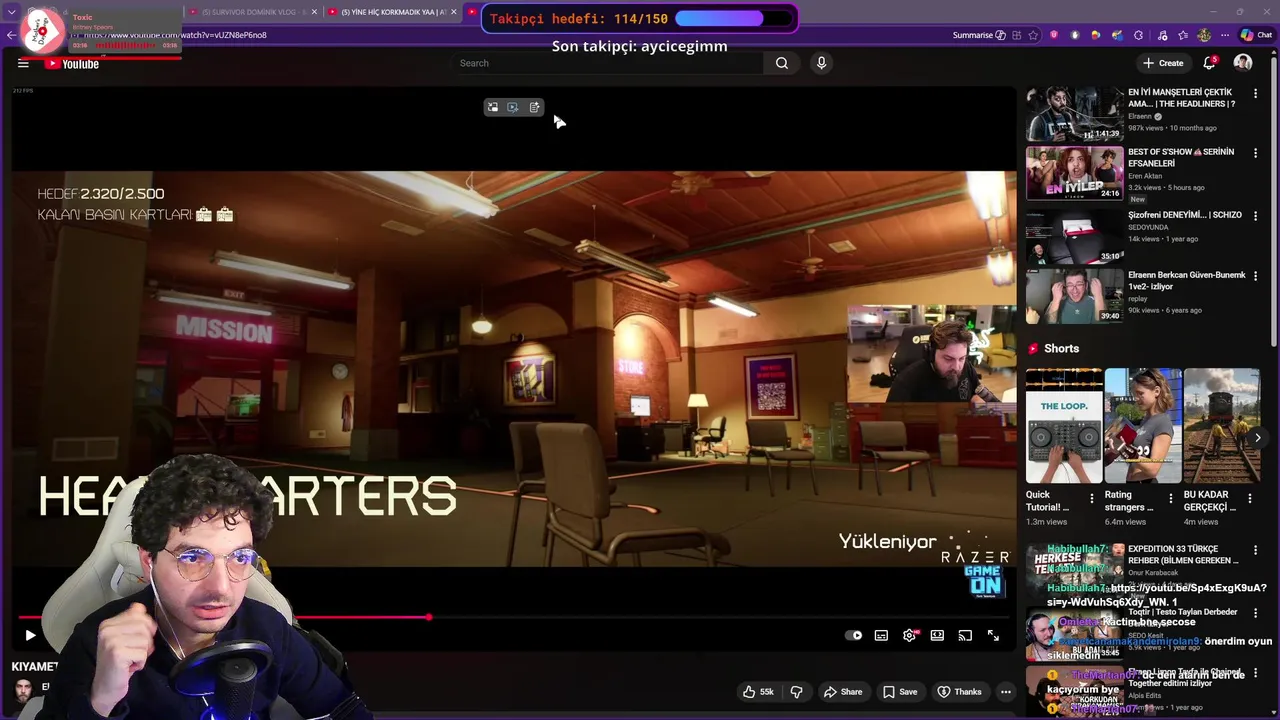Open EN İYİ MANŞETLERİ ÇEKTİK video thumbnail
This screenshot has width=1280, height=720.
tap(1074, 113)
